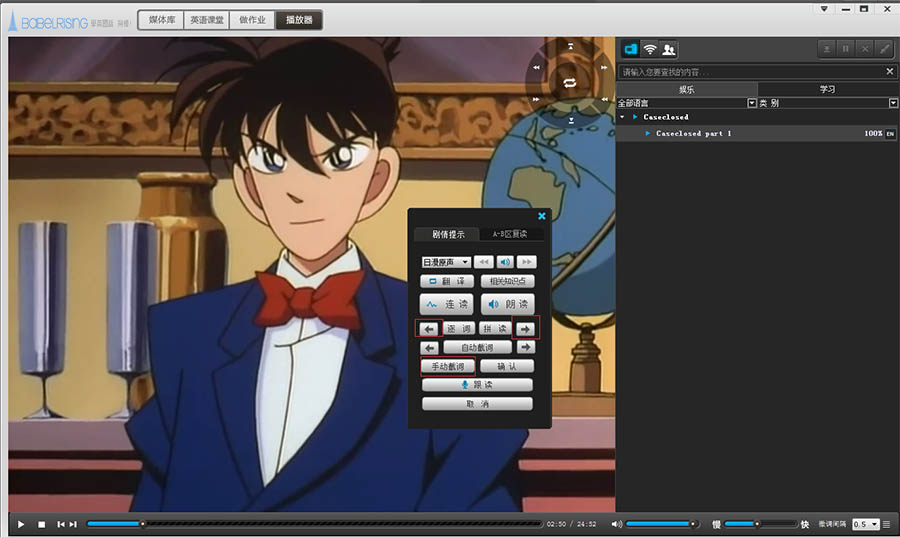900x537 pixels.
Task: Focus the playlist search input field
Action: 750,72
